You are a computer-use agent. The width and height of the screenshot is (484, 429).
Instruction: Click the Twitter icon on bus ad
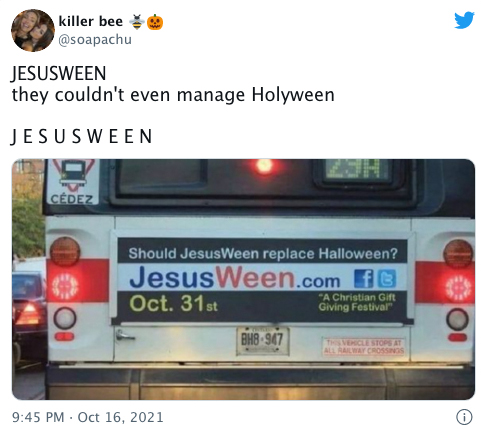(x=387, y=279)
